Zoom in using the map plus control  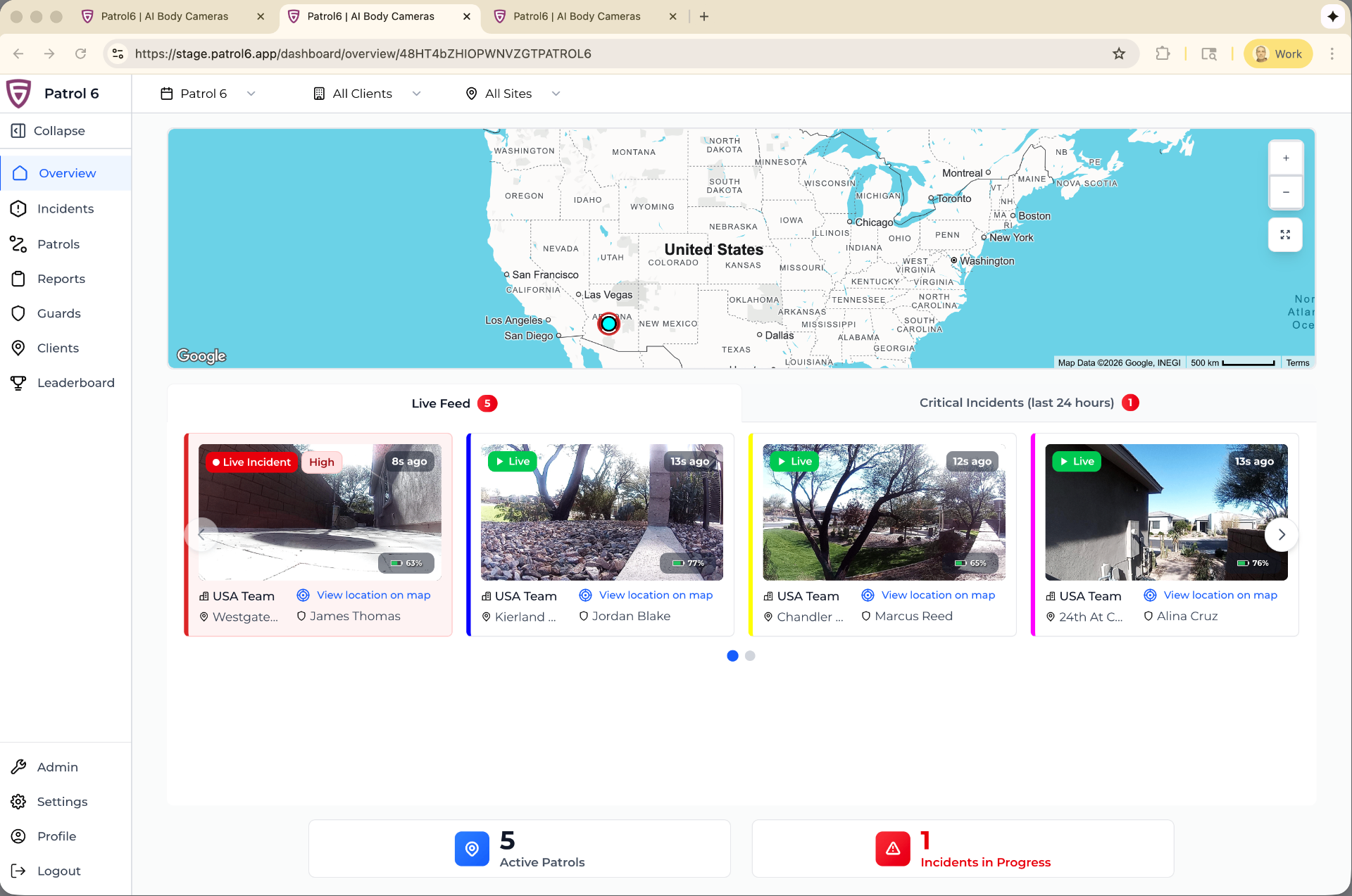click(x=1285, y=158)
